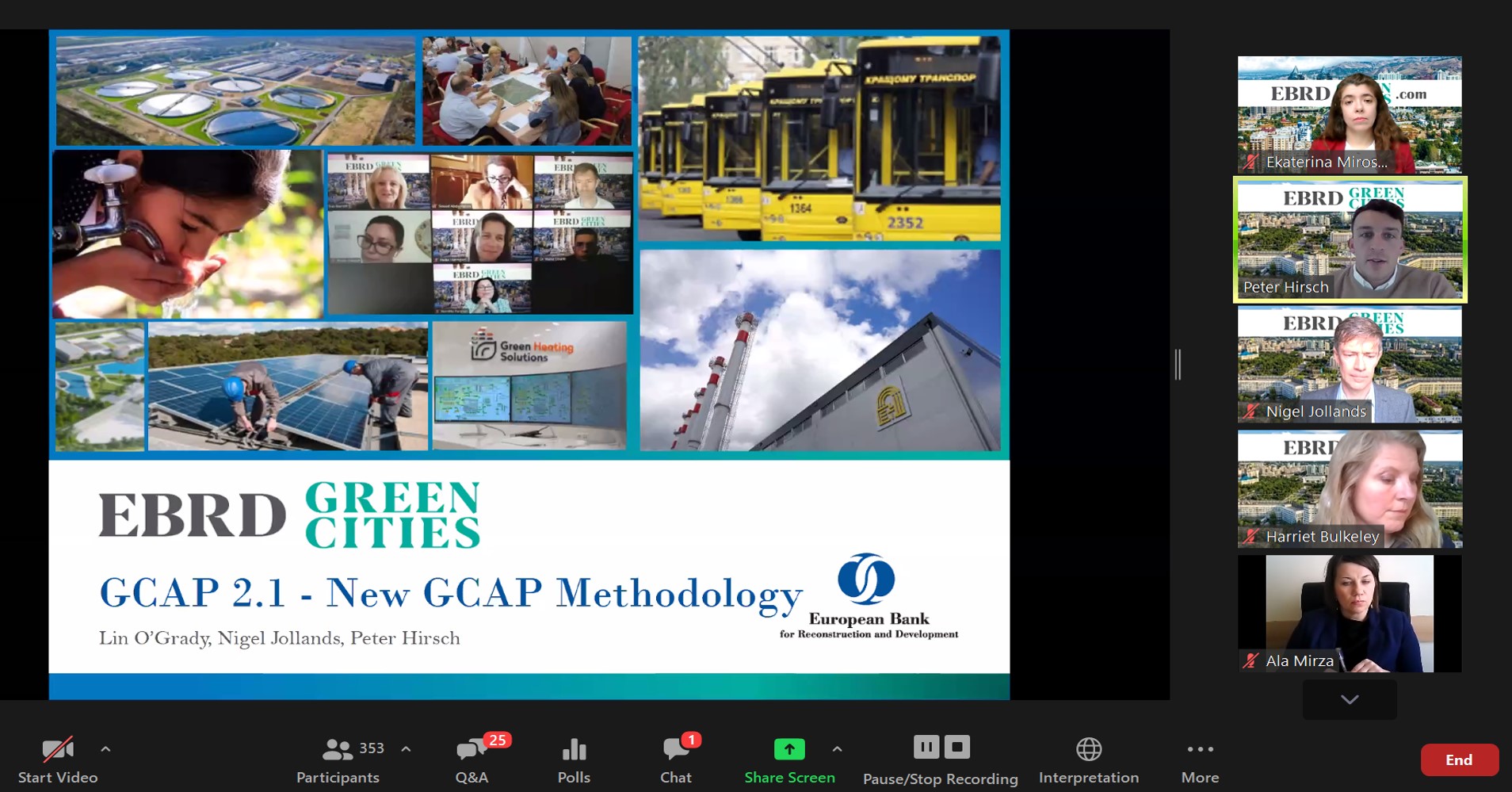Screen dimensions: 1512x792
Task: Click the muted mic icon beside Harriet Bulkeley
Action: pos(1251,537)
